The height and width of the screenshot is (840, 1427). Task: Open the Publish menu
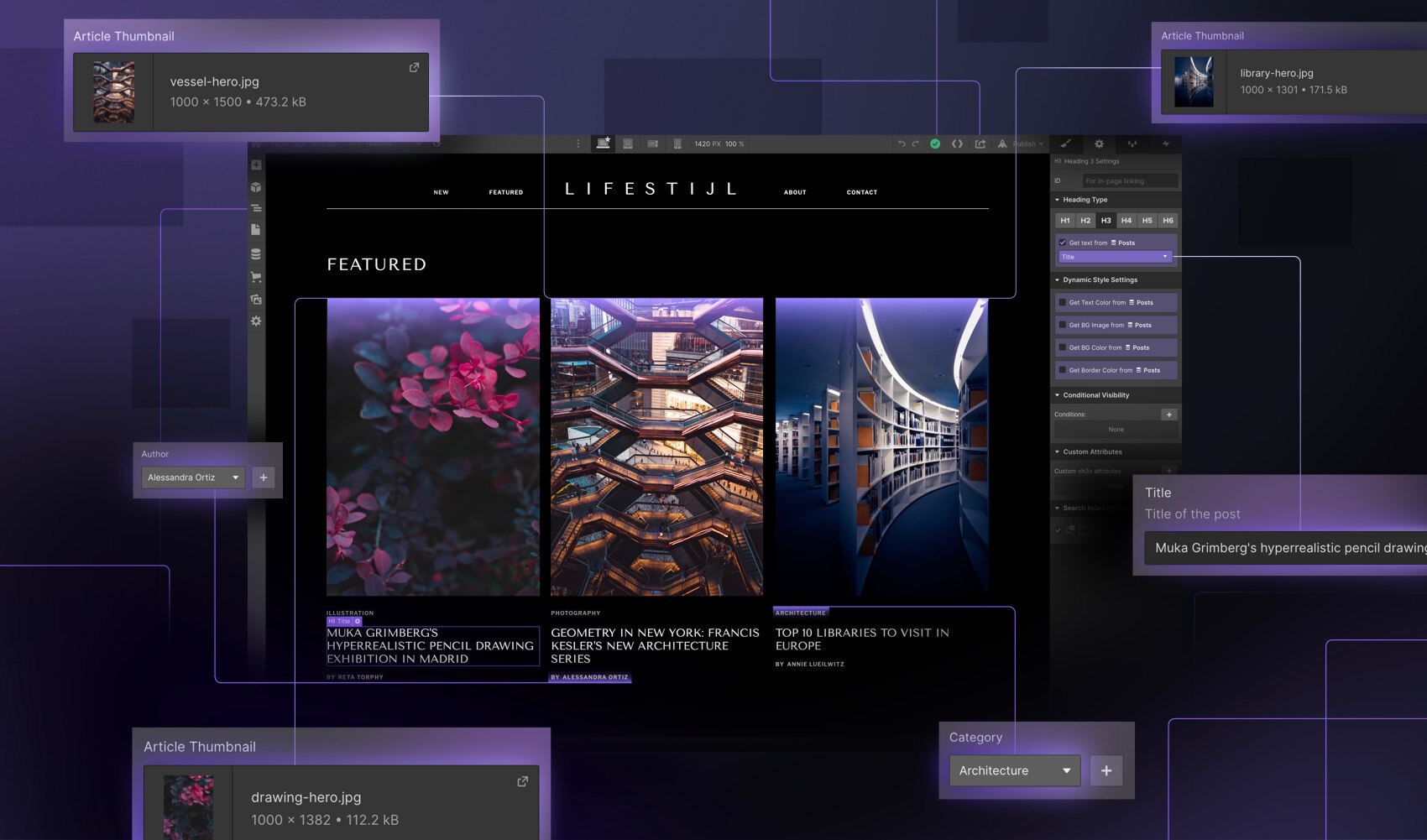1025,143
